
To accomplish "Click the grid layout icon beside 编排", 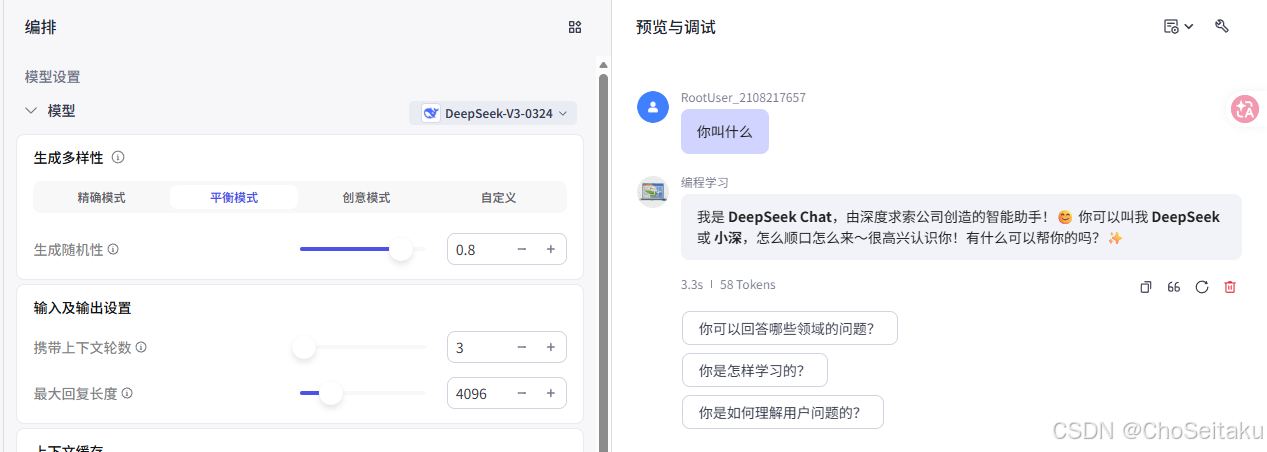I will click(575, 27).
